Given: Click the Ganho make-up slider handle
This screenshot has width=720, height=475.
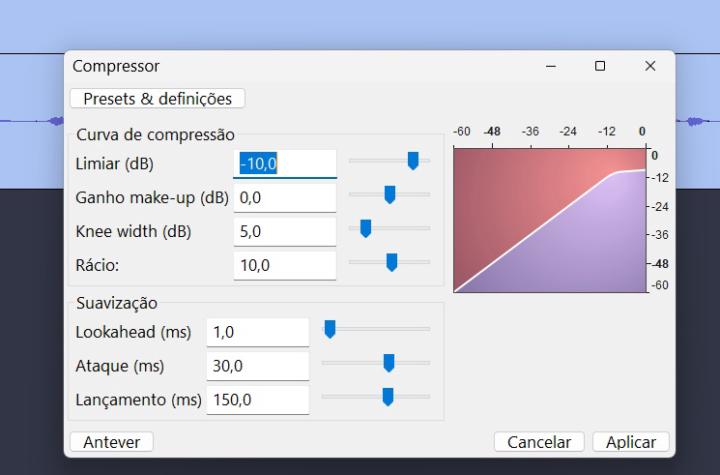Looking at the screenshot, I should [x=389, y=195].
